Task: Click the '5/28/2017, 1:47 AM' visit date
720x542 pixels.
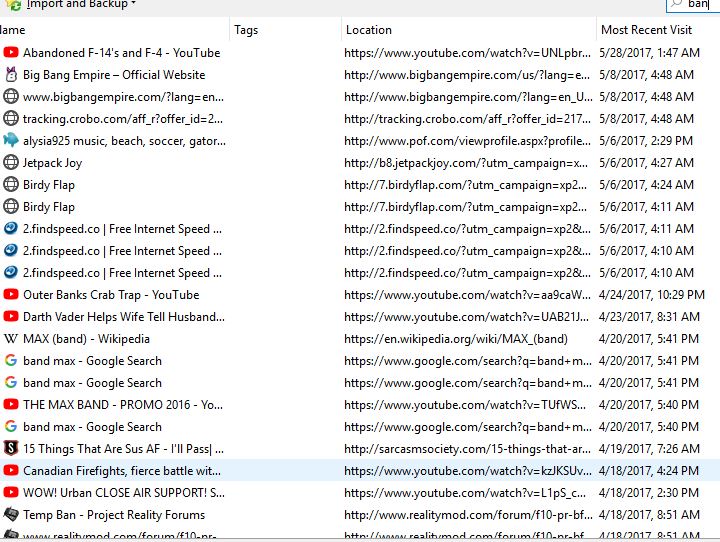Action: pyautogui.click(x=649, y=53)
